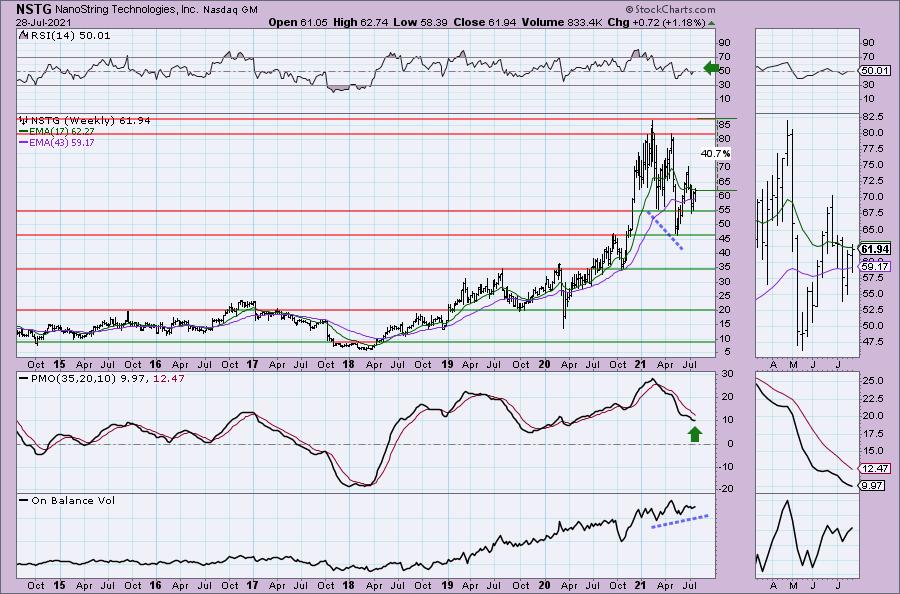Click the 12.47 PMO signal value tag
900x594 pixels.
click(876, 469)
